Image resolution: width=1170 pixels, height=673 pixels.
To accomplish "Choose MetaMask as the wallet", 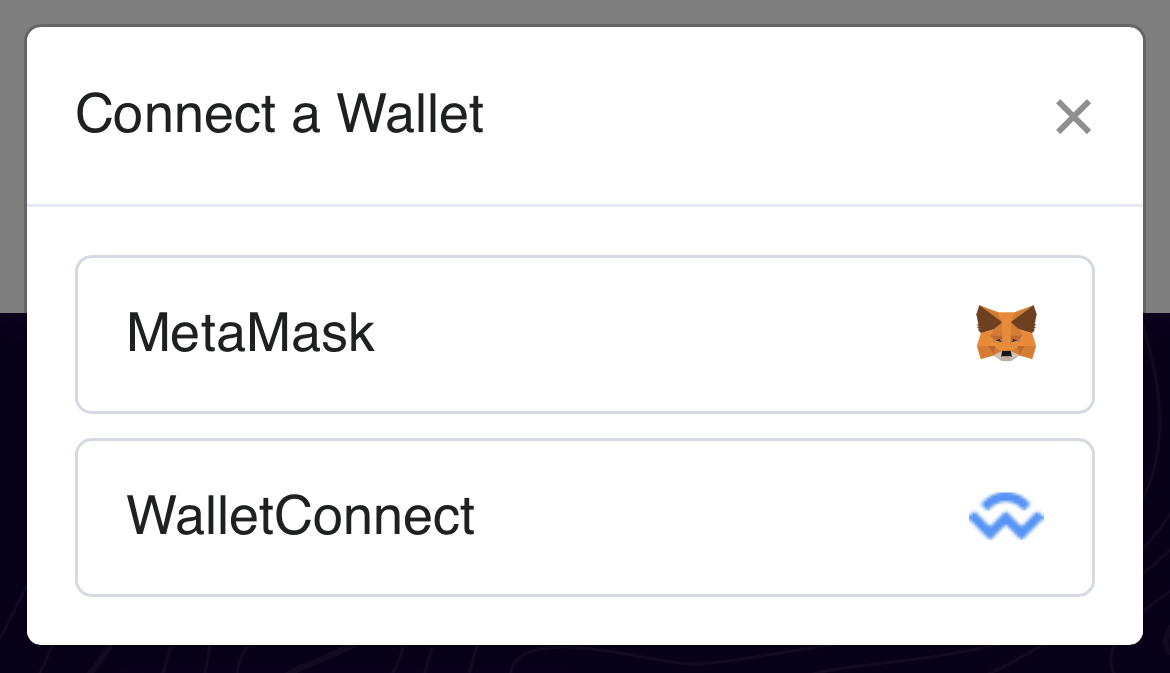I will click(584, 334).
